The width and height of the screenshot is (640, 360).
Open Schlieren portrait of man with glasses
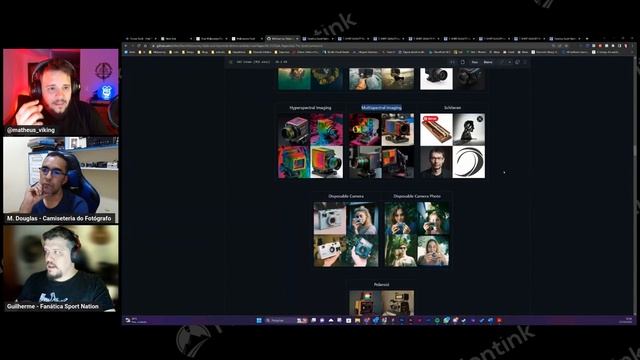[436, 162]
